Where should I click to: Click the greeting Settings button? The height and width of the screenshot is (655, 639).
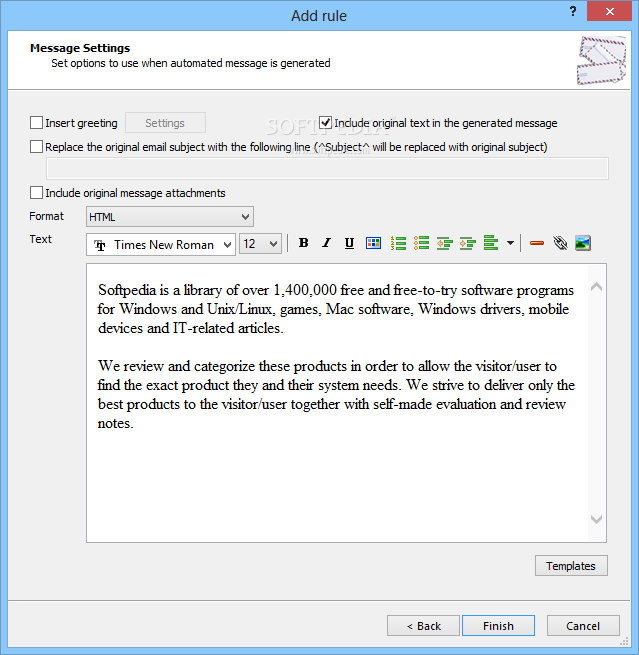point(165,123)
